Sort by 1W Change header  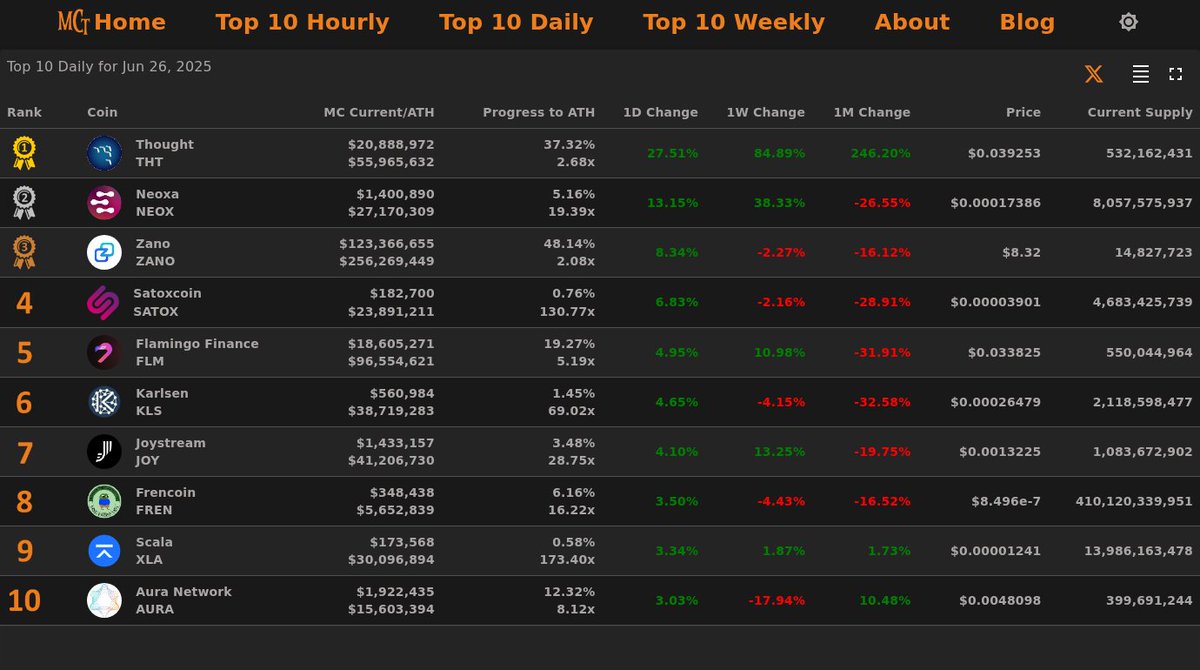765,112
